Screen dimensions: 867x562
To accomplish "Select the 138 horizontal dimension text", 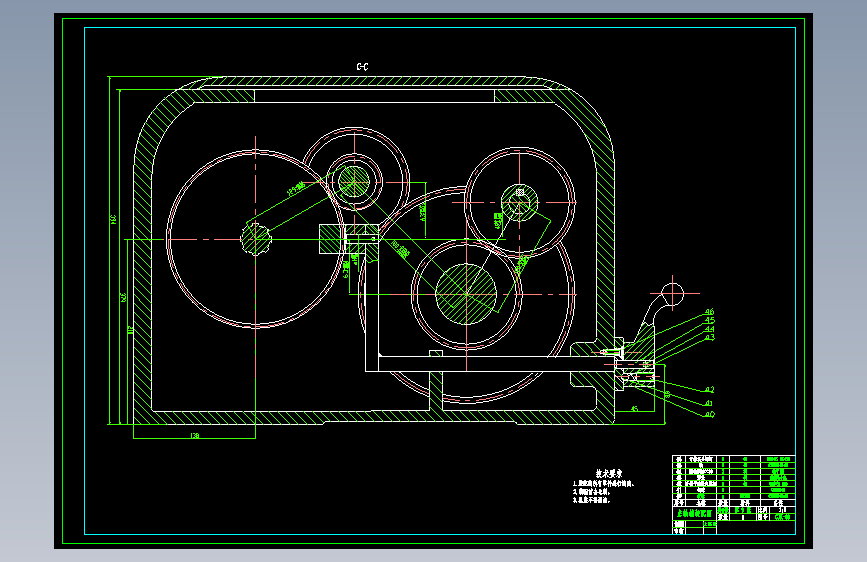I will 195,436.
